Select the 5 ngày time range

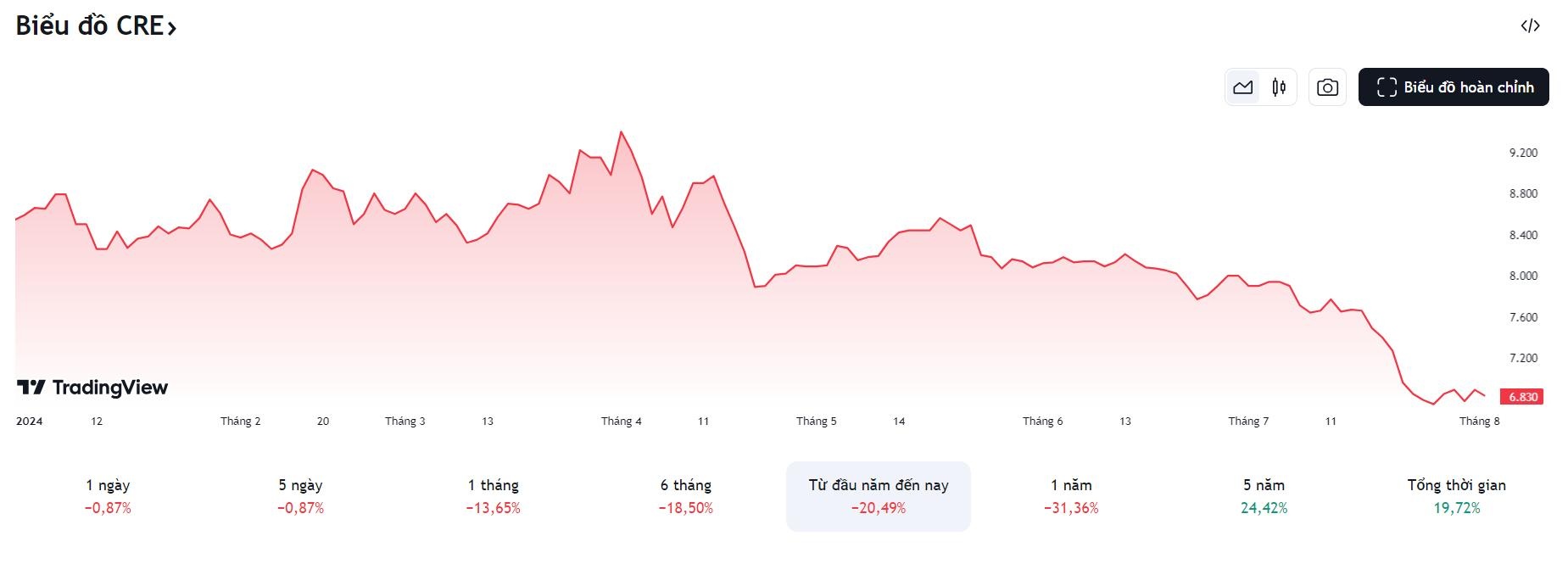[300, 496]
